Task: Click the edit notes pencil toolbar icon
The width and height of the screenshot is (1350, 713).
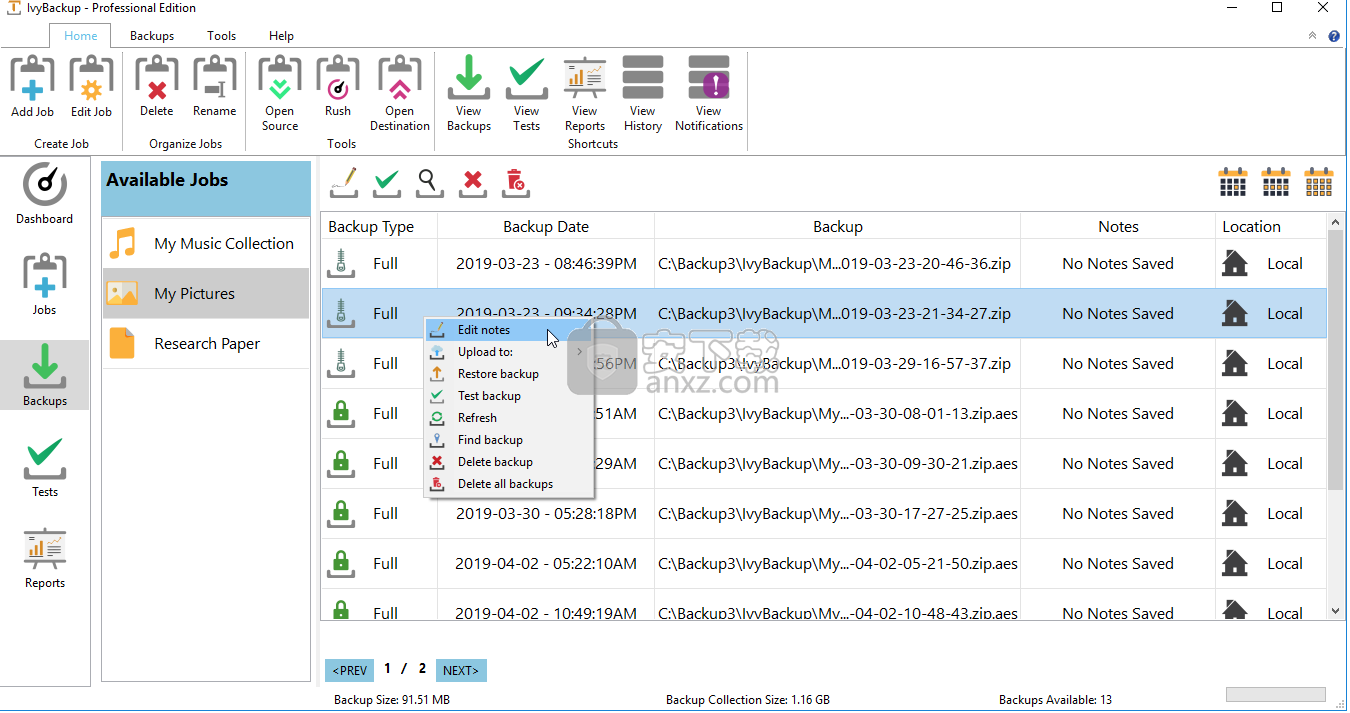Action: (x=344, y=181)
